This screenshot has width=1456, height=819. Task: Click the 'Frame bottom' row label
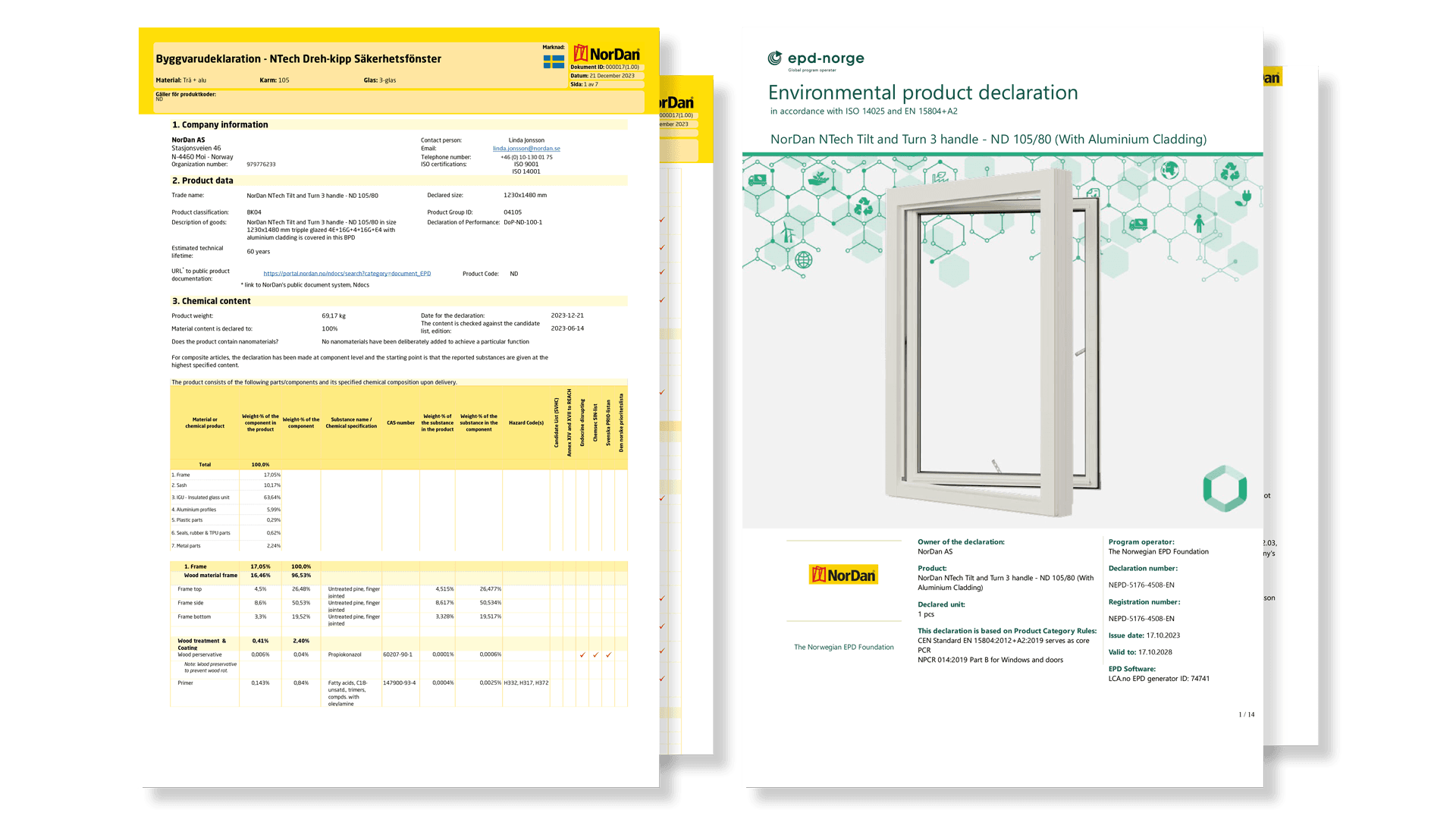pyautogui.click(x=194, y=617)
